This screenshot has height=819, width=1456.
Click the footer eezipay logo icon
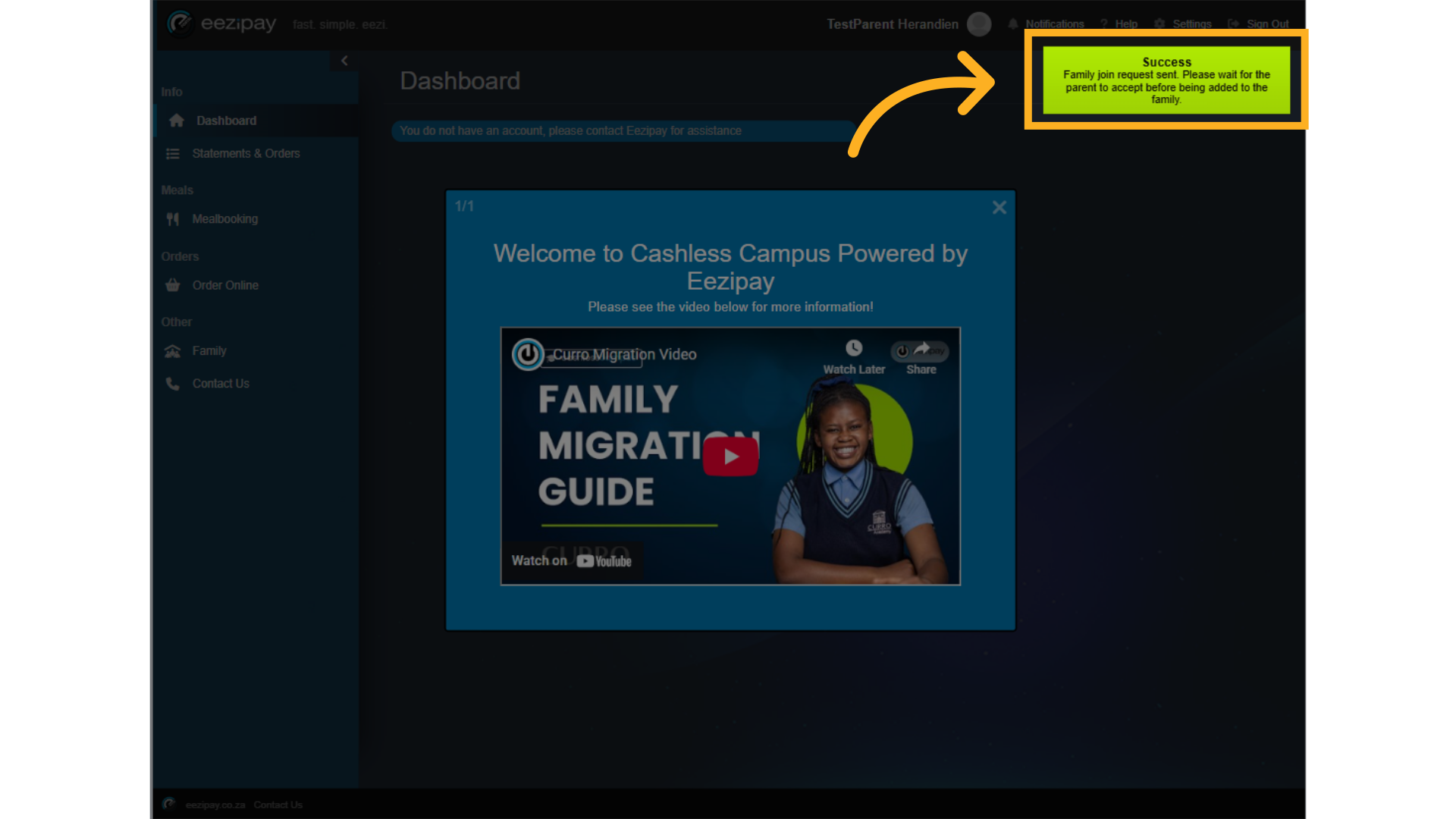169,804
